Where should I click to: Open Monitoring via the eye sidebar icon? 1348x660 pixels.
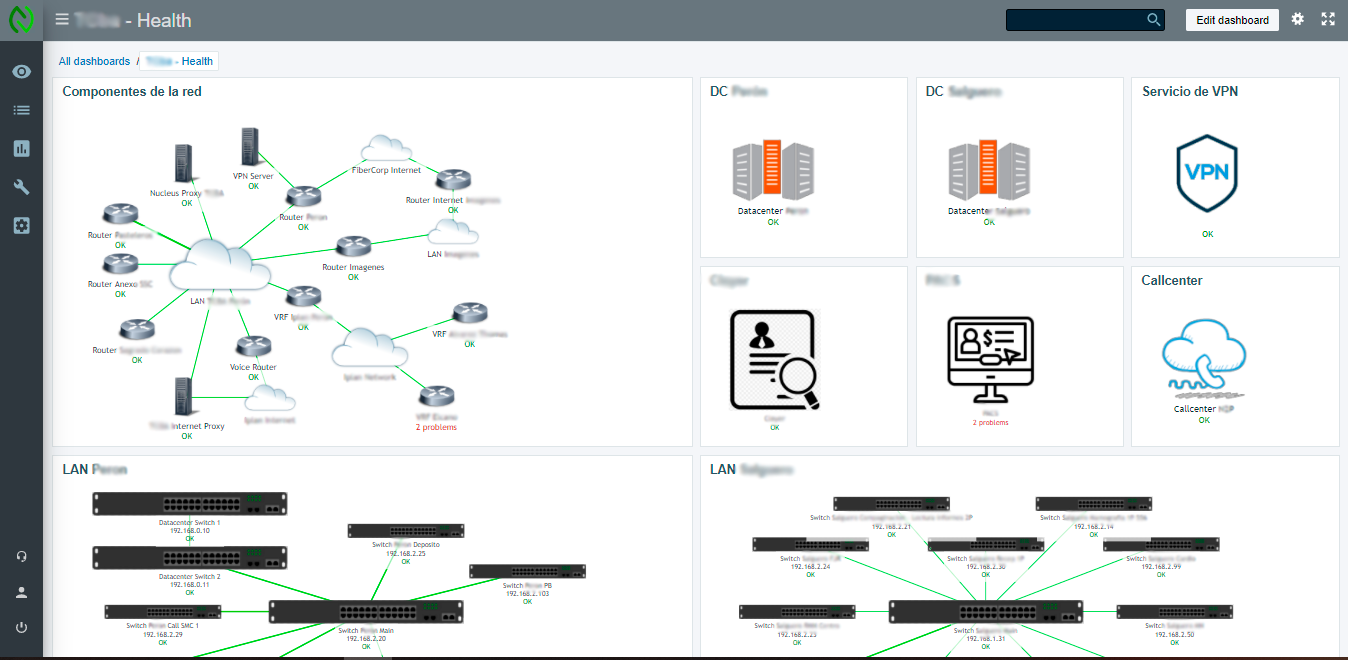pyautogui.click(x=21, y=71)
